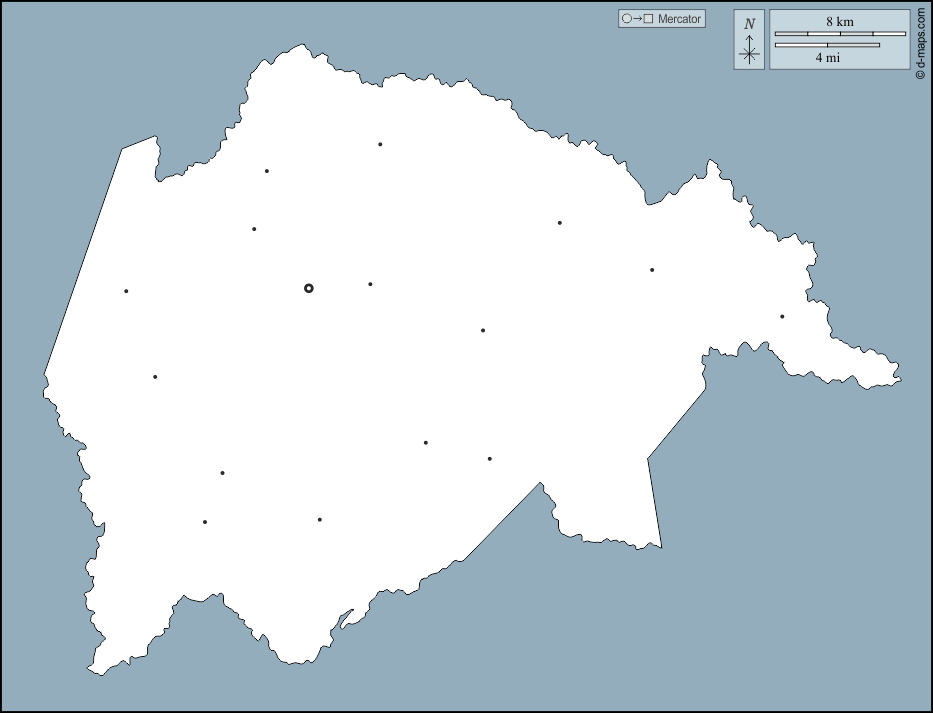Select the circle-to-square projection icon

(x=637, y=19)
